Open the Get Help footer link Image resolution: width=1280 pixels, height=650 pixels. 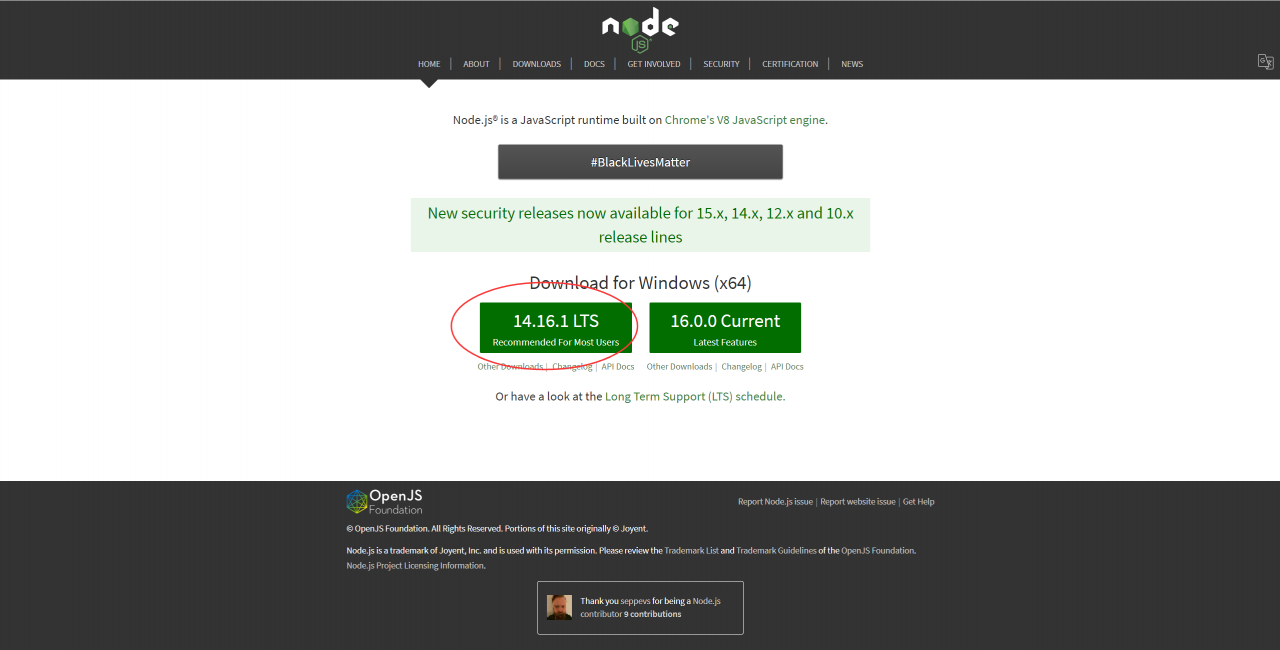click(919, 502)
